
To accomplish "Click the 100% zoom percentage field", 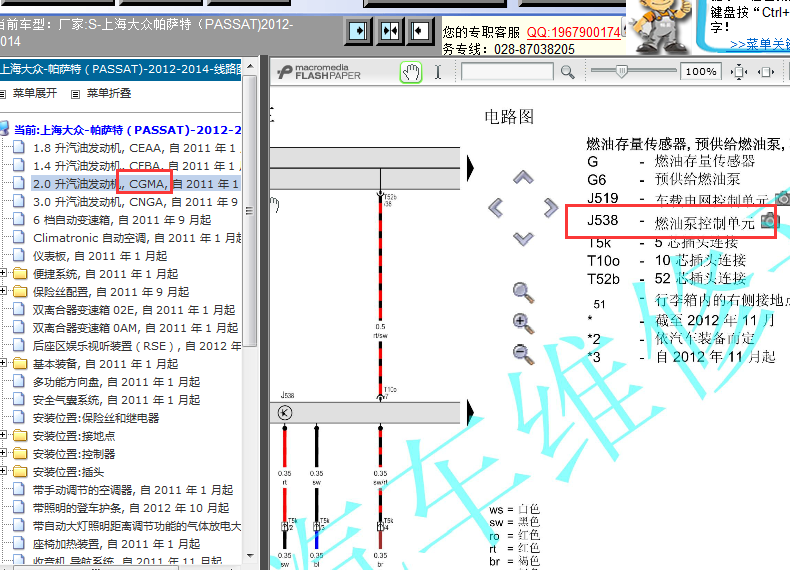I will [x=701, y=72].
